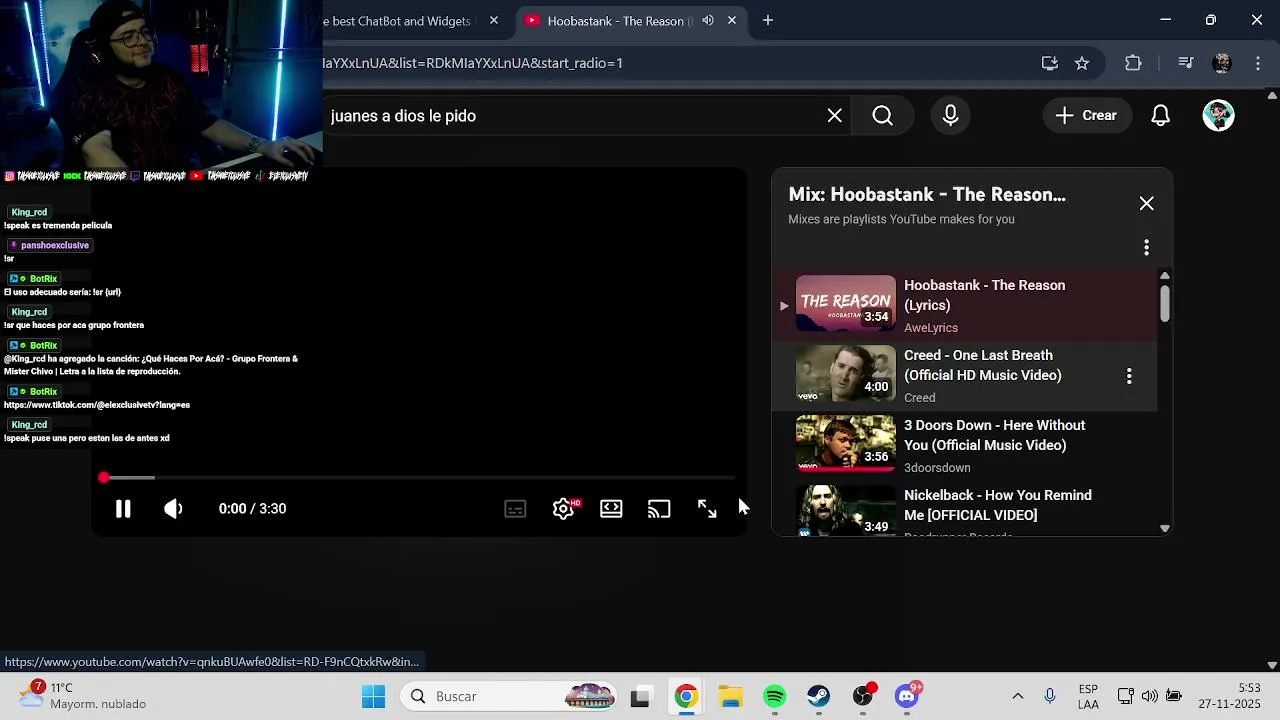
Task: Open Chrome three-dot menu
Action: tap(1257, 63)
